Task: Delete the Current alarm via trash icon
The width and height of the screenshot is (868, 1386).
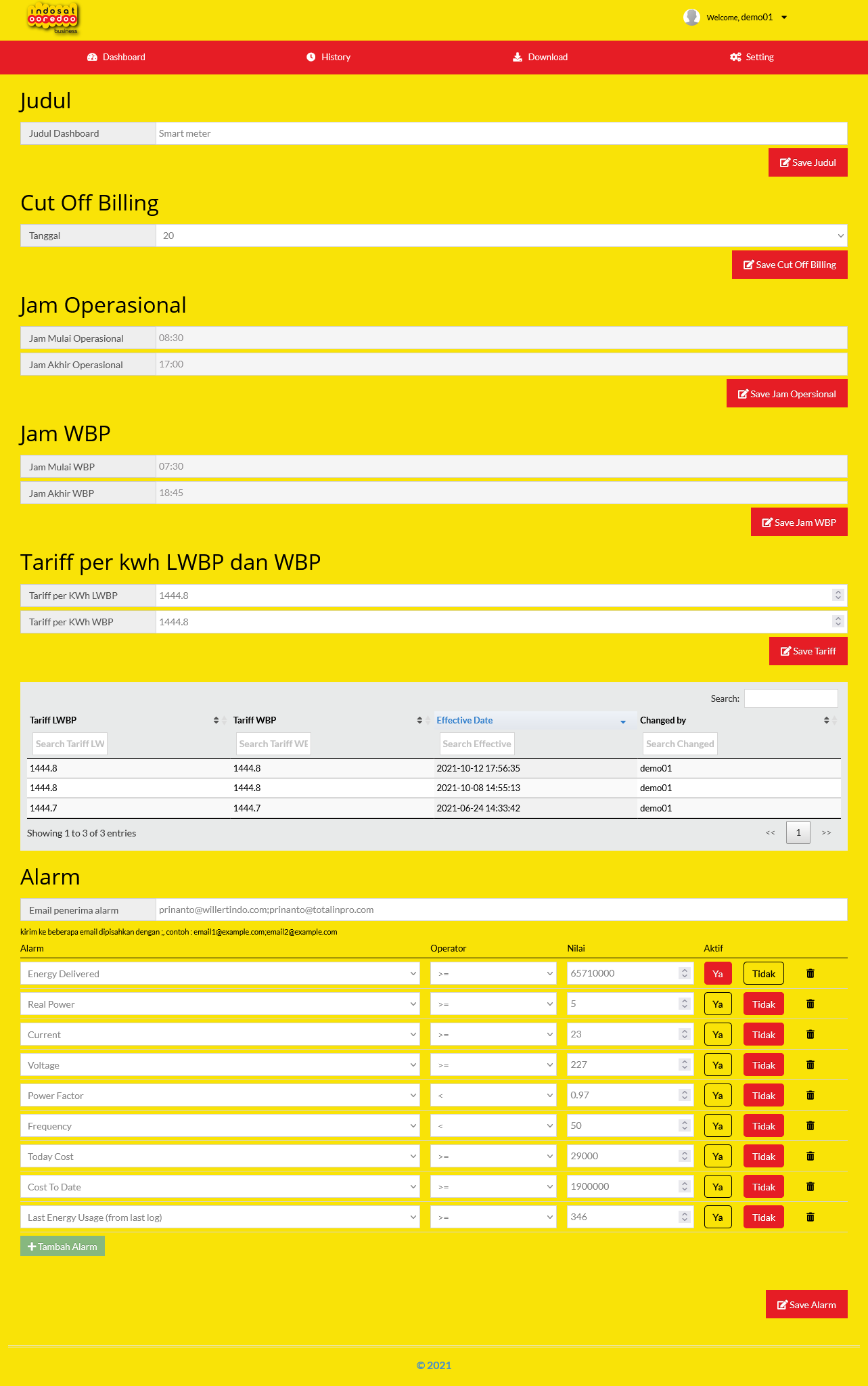Action: [810, 1034]
